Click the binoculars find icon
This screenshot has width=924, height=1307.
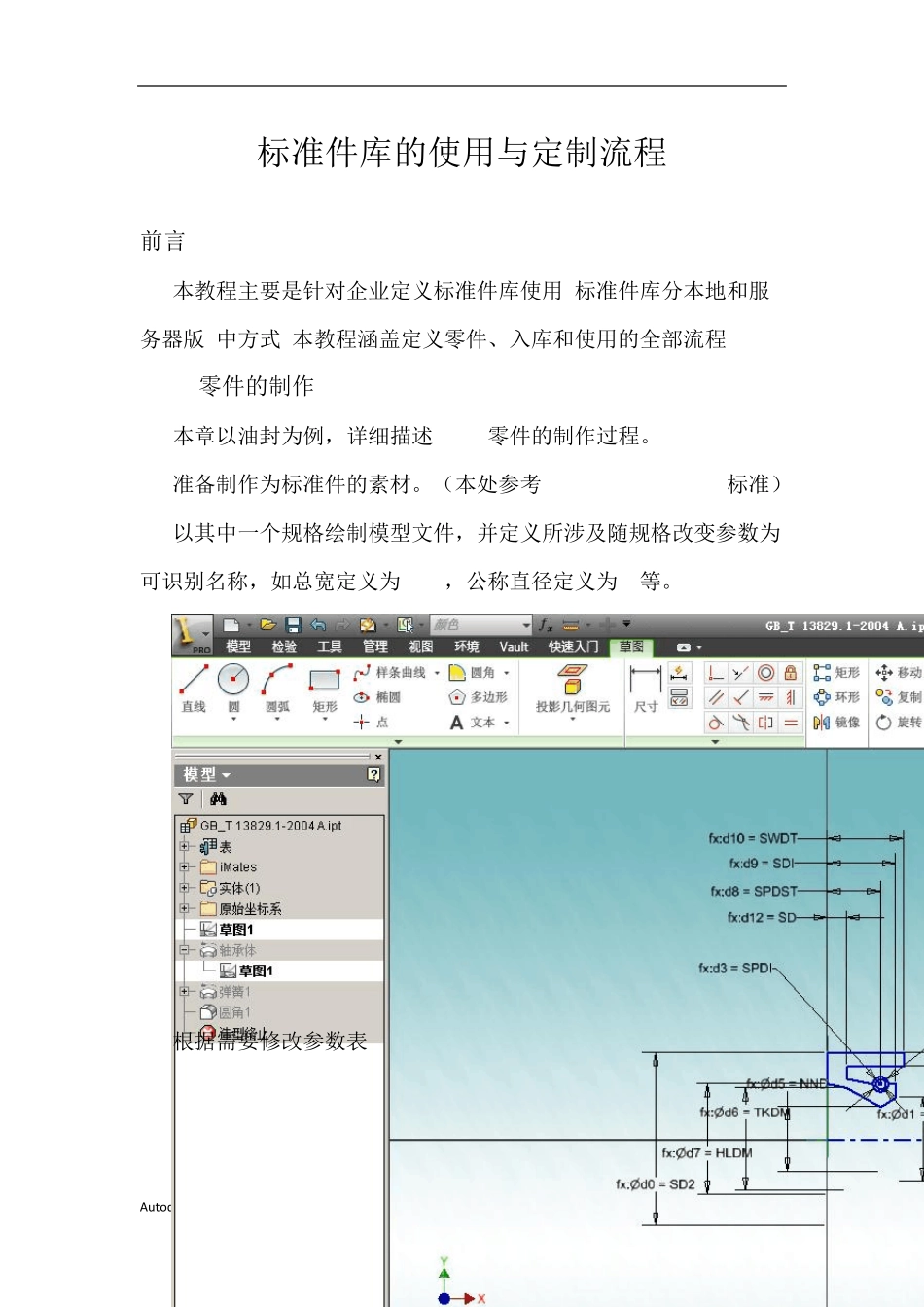(x=218, y=798)
